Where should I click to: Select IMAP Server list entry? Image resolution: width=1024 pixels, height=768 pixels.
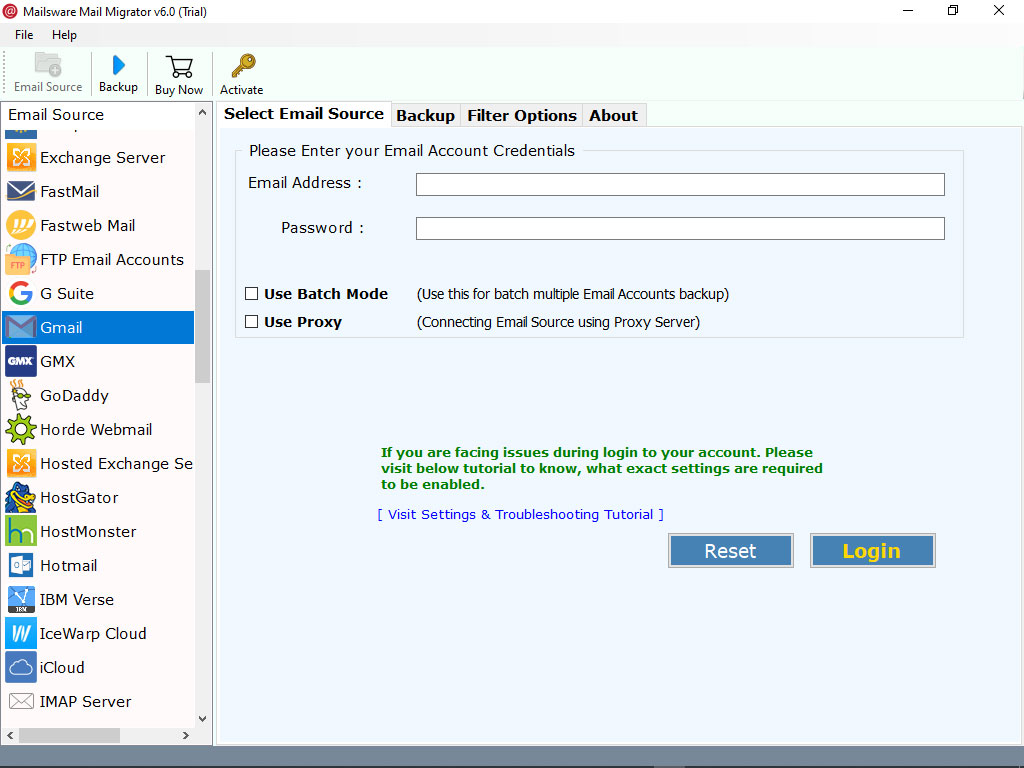pos(98,701)
